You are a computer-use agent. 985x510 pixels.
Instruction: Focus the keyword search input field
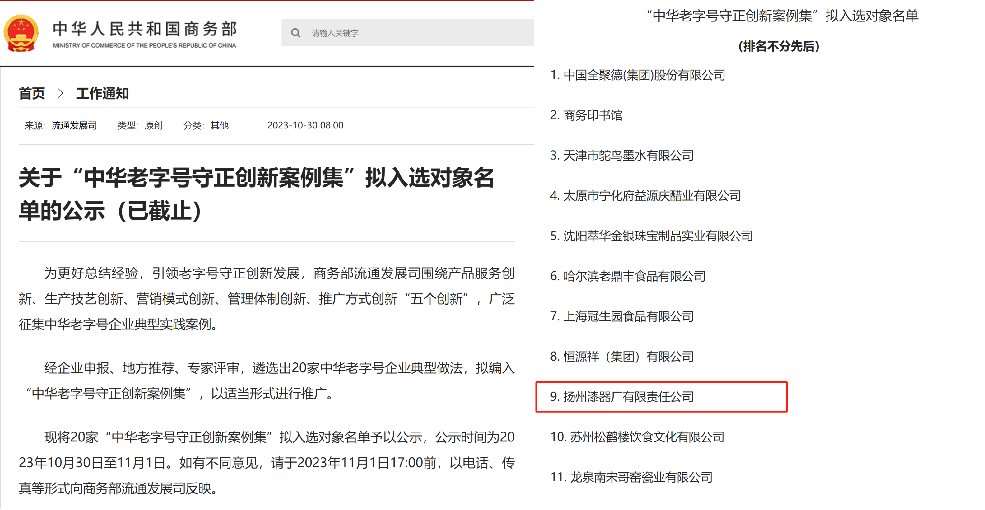point(408,33)
